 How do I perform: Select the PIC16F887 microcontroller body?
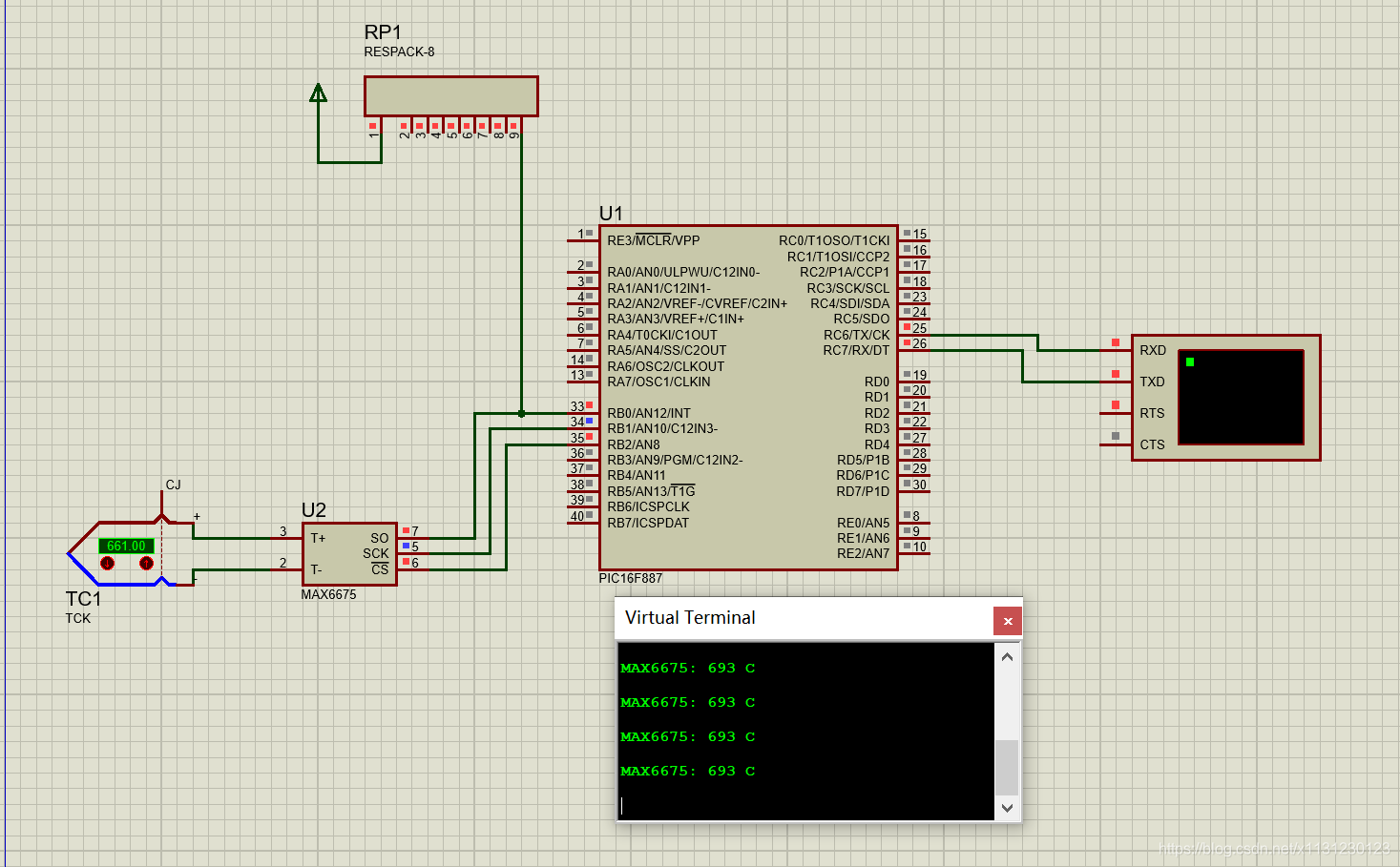[748, 398]
